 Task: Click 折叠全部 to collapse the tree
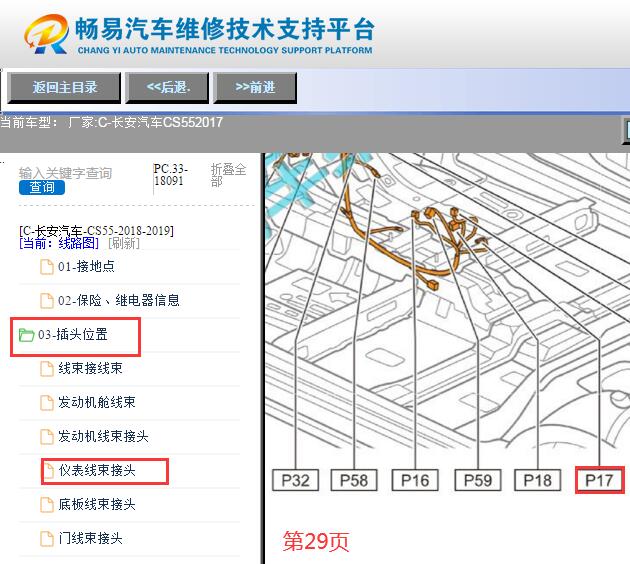[228, 175]
